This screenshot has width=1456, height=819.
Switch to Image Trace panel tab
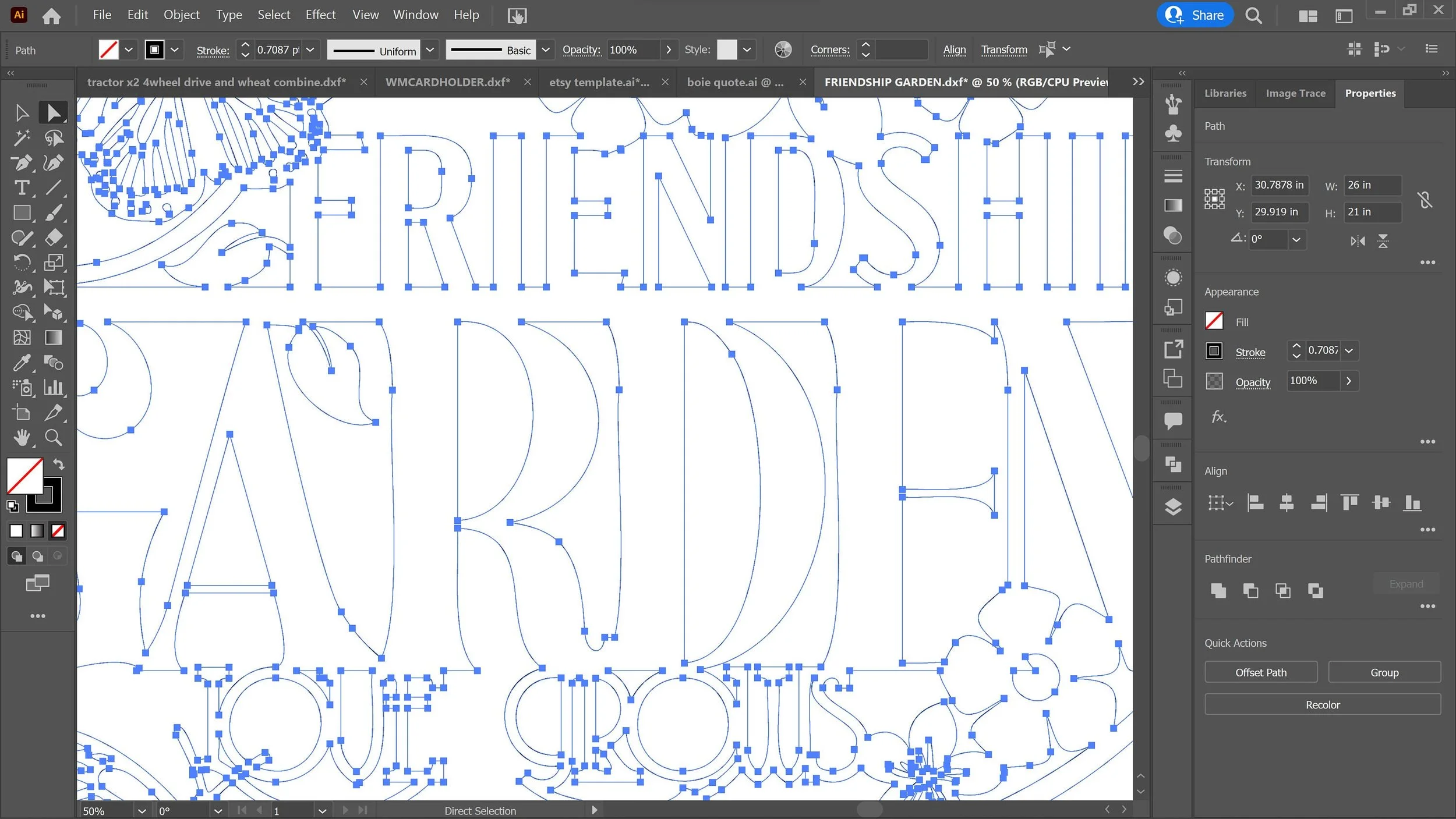click(1295, 93)
